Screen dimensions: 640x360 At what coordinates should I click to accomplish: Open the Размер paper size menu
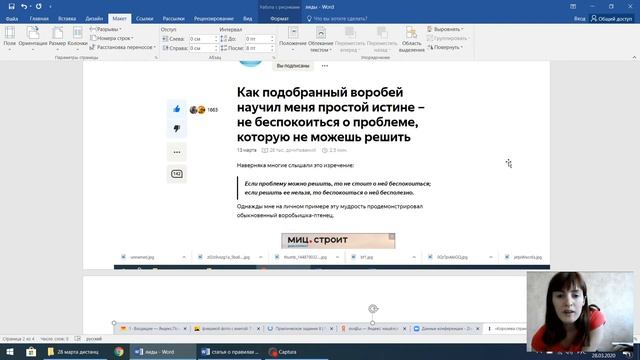click(57, 39)
